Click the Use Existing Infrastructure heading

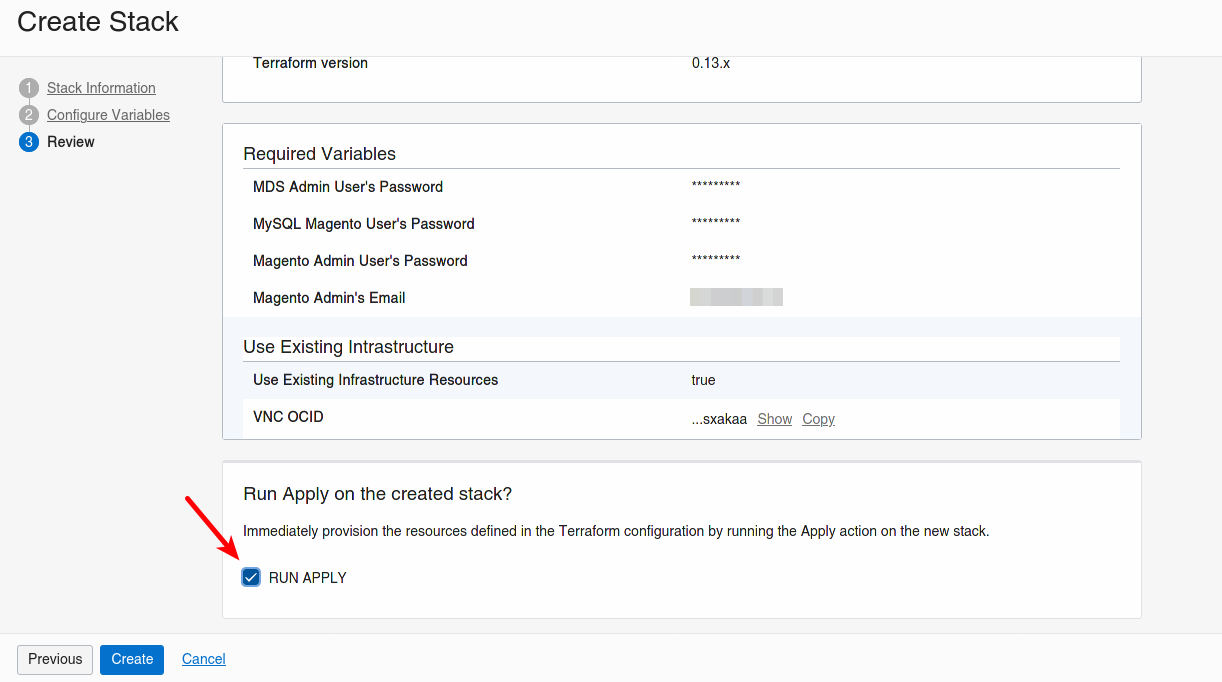point(348,347)
